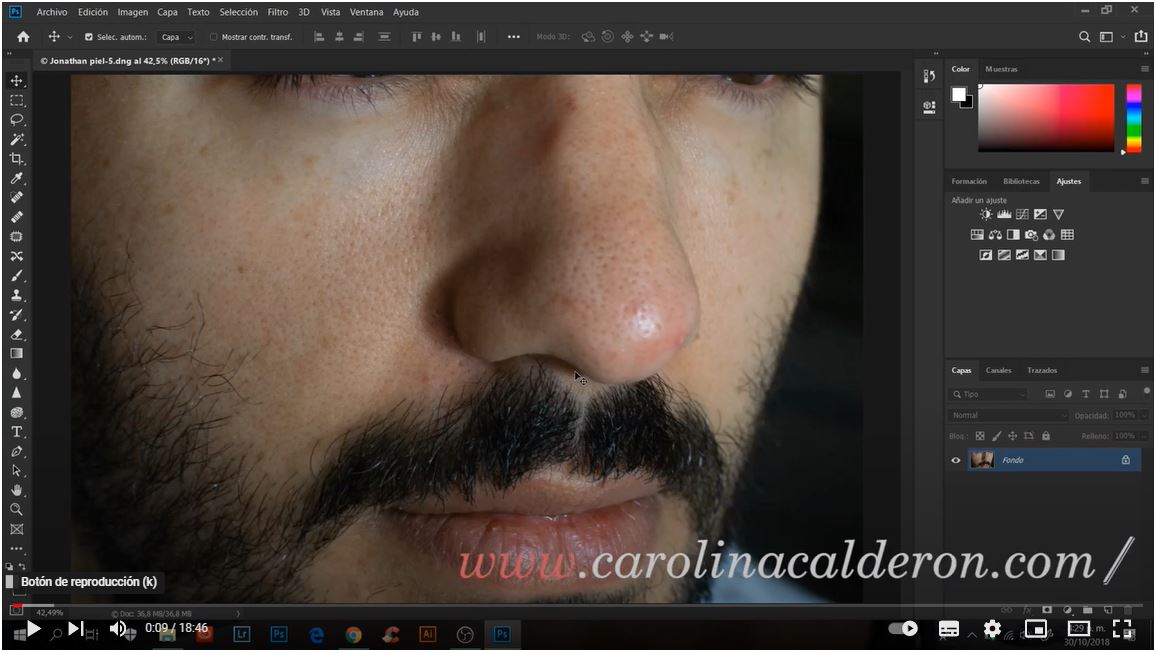The height and width of the screenshot is (653, 1157).
Task: Switch to the Canales tab
Action: tap(998, 370)
